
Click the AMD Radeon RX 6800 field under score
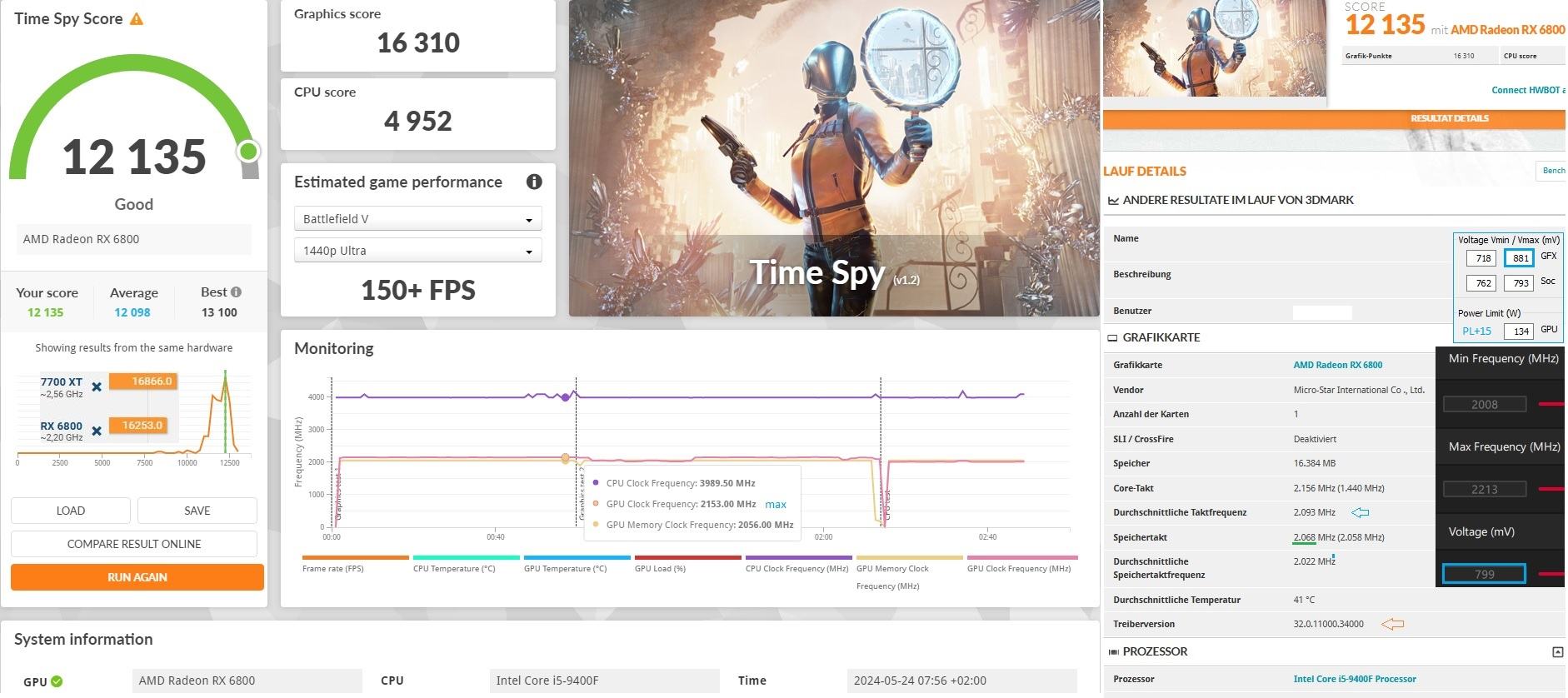tap(134, 239)
